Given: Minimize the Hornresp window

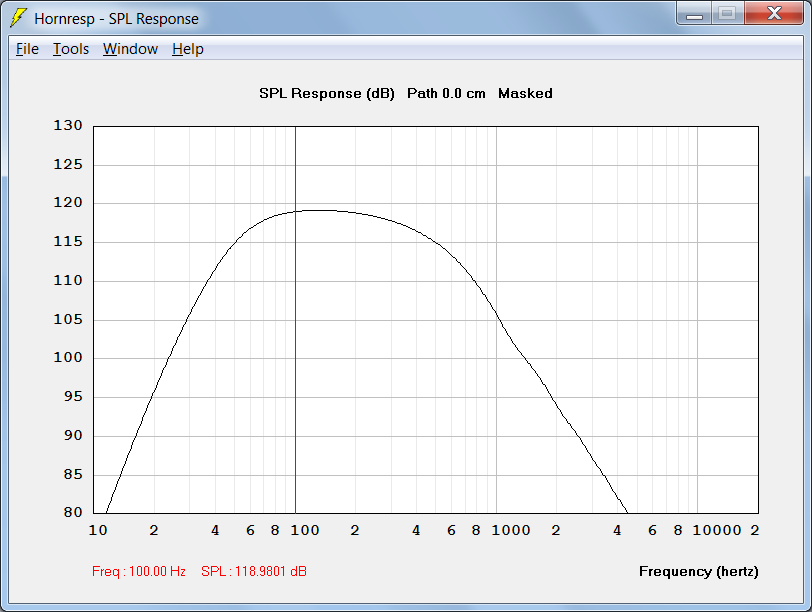Looking at the screenshot, I should click(694, 14).
